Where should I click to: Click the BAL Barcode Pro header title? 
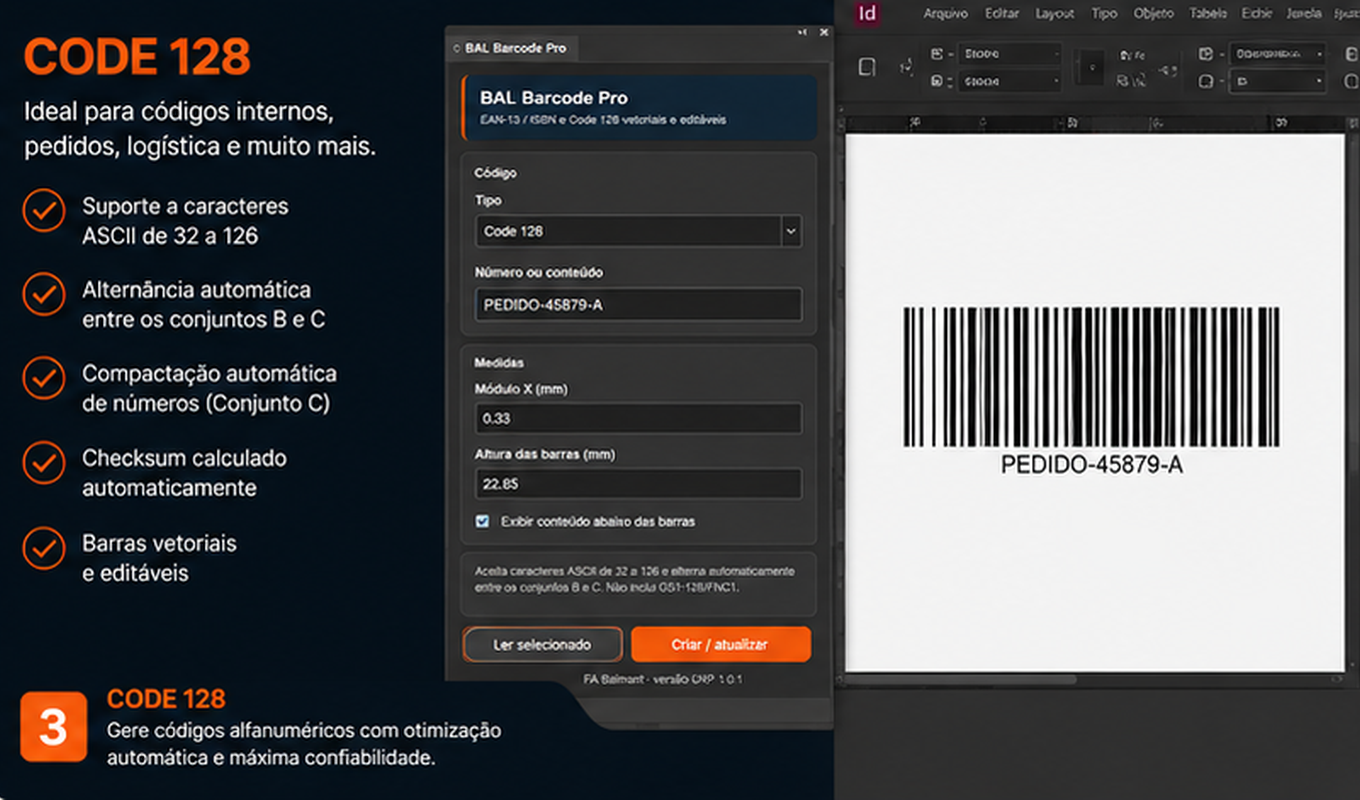(x=554, y=98)
